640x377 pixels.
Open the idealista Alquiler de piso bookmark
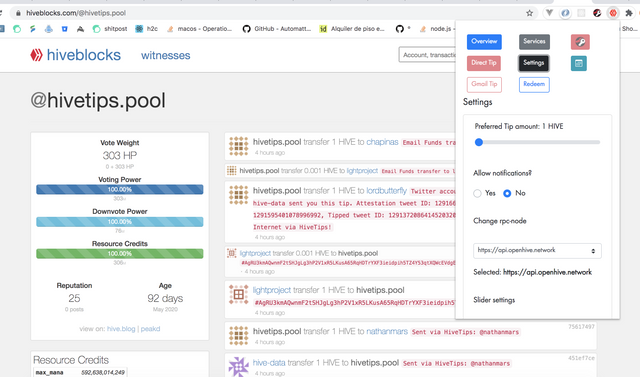[352, 29]
